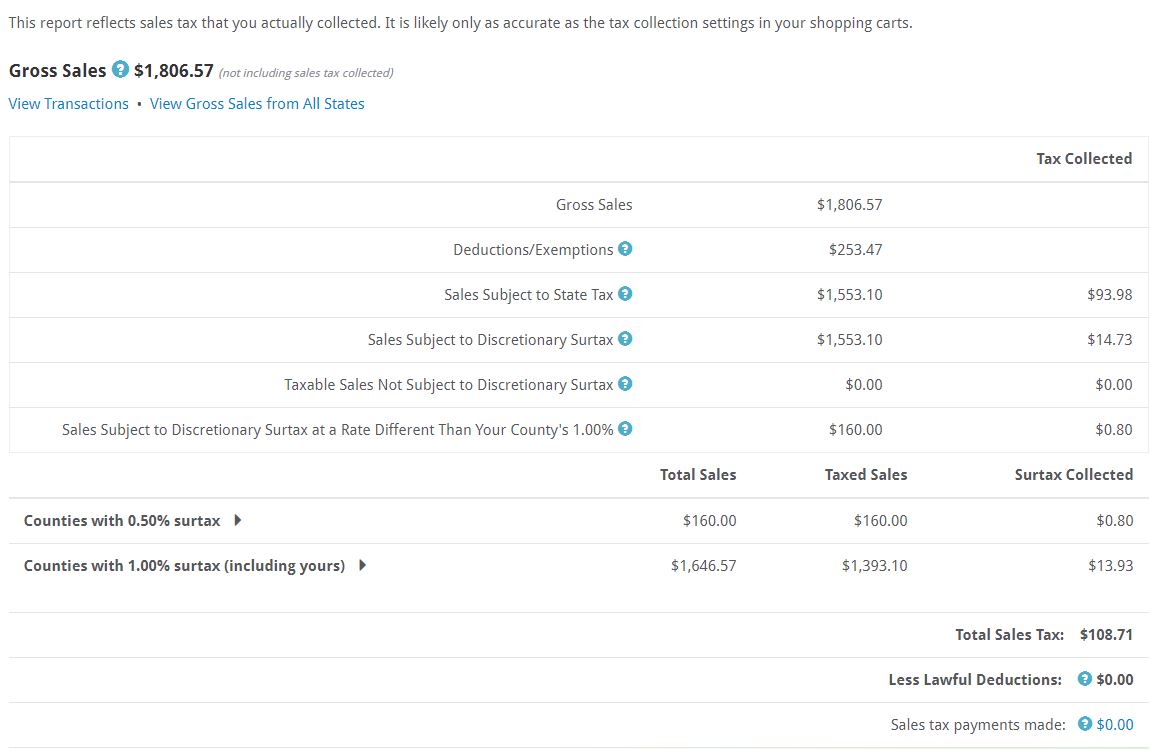Show help icon for Sales tax payments made
The height and width of the screenshot is (749, 1151).
coord(1084,724)
